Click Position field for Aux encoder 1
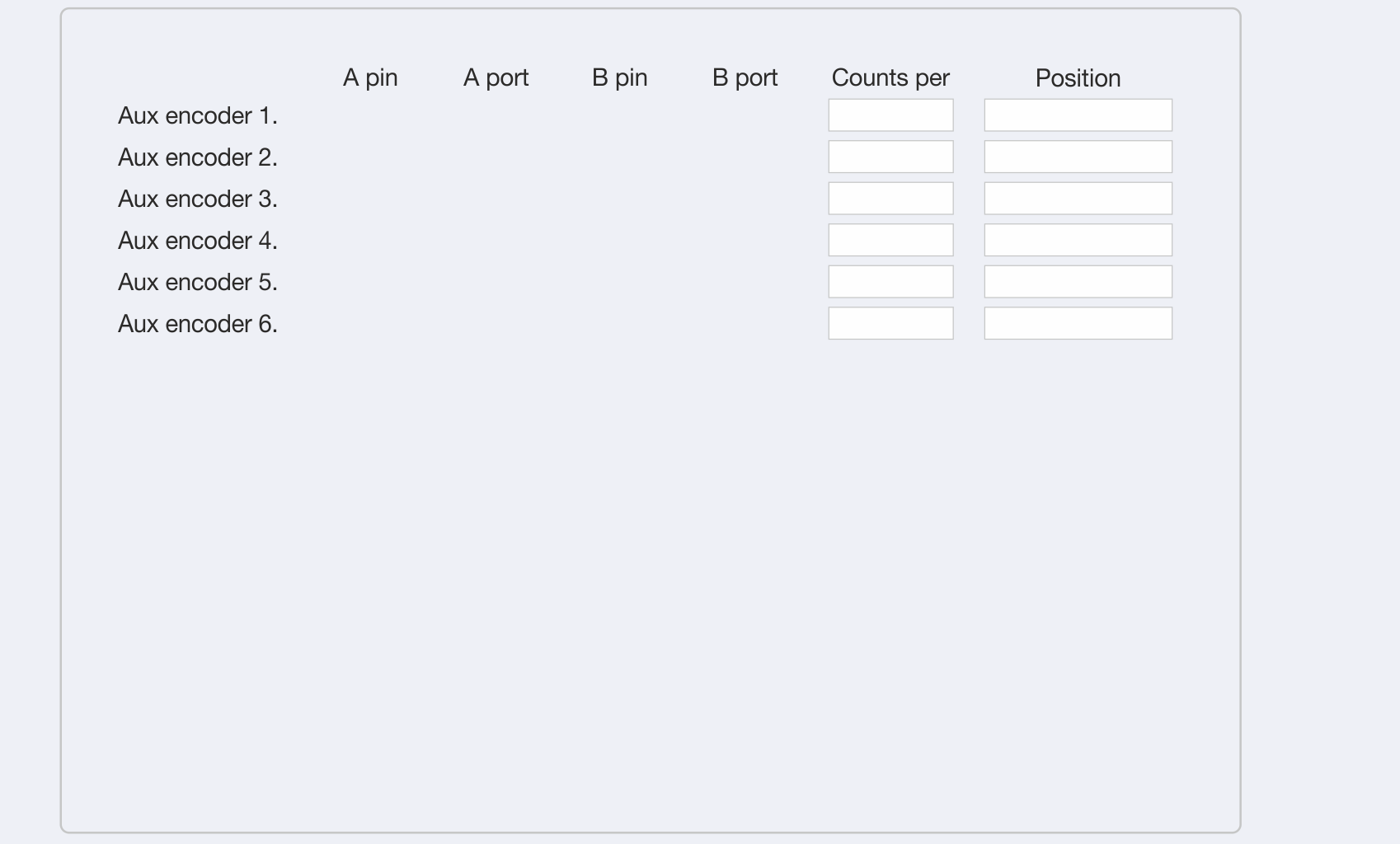Screen dimensions: 1400x844 click(1078, 115)
